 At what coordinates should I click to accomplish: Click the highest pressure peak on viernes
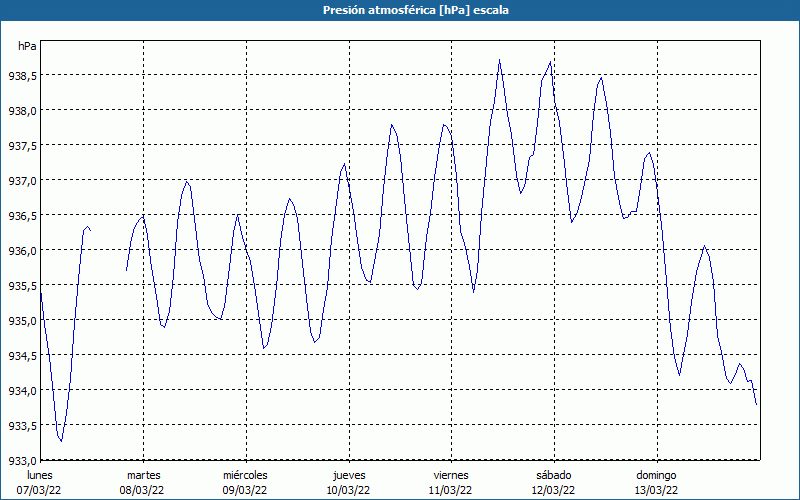pos(499,60)
